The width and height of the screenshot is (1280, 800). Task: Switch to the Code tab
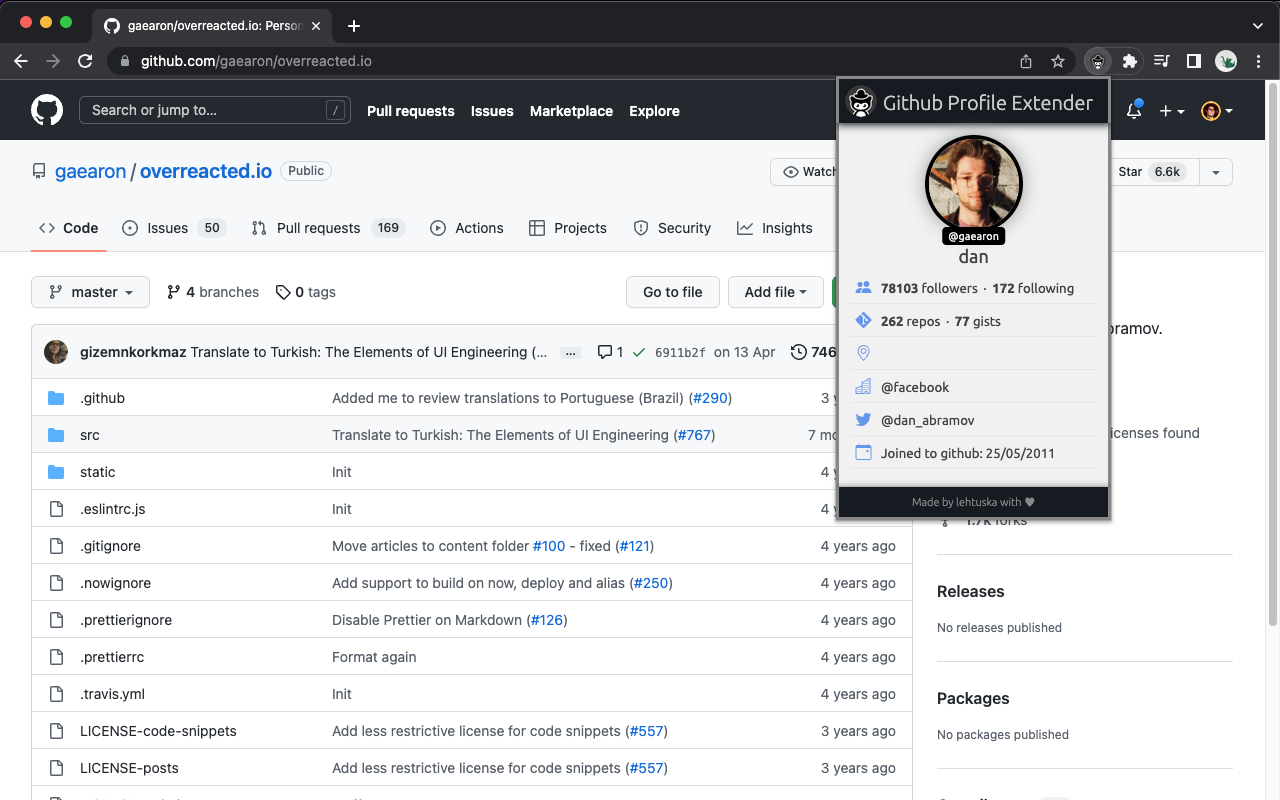(69, 228)
